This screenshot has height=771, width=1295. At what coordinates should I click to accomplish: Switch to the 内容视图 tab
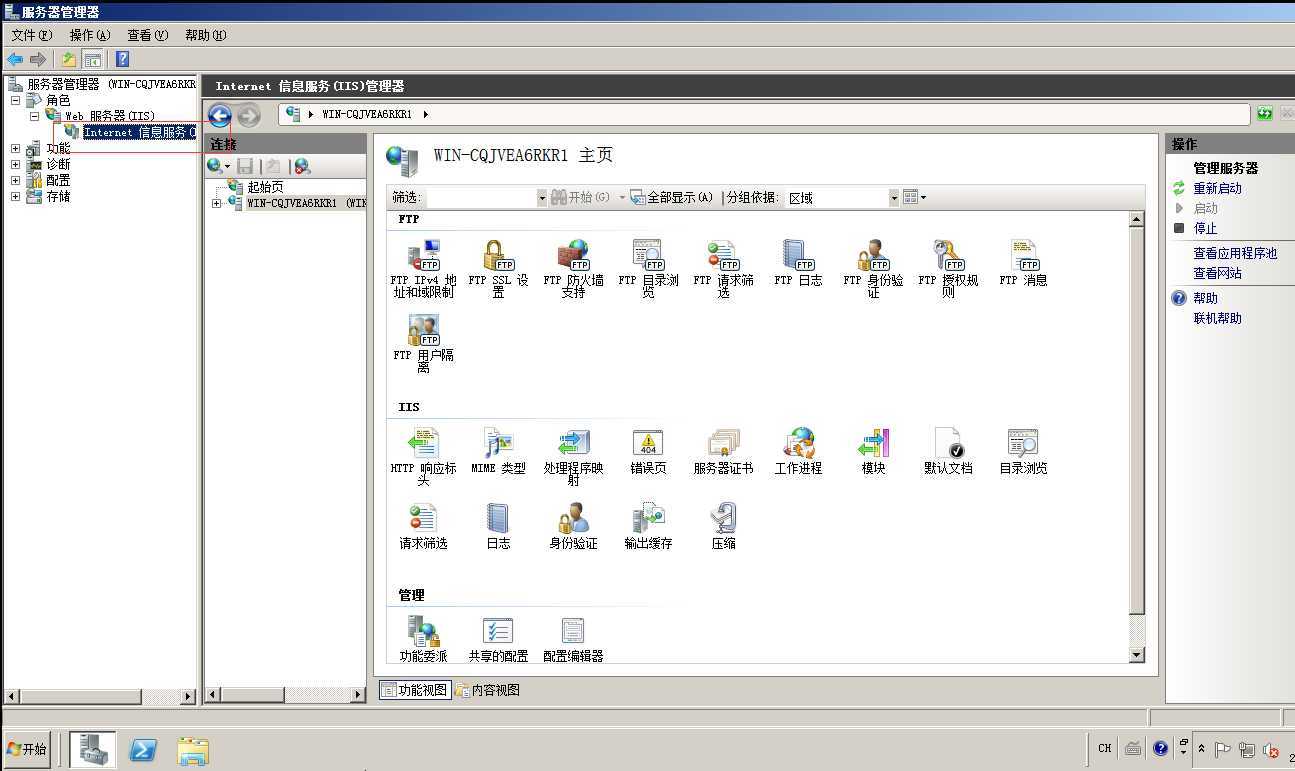click(x=488, y=690)
